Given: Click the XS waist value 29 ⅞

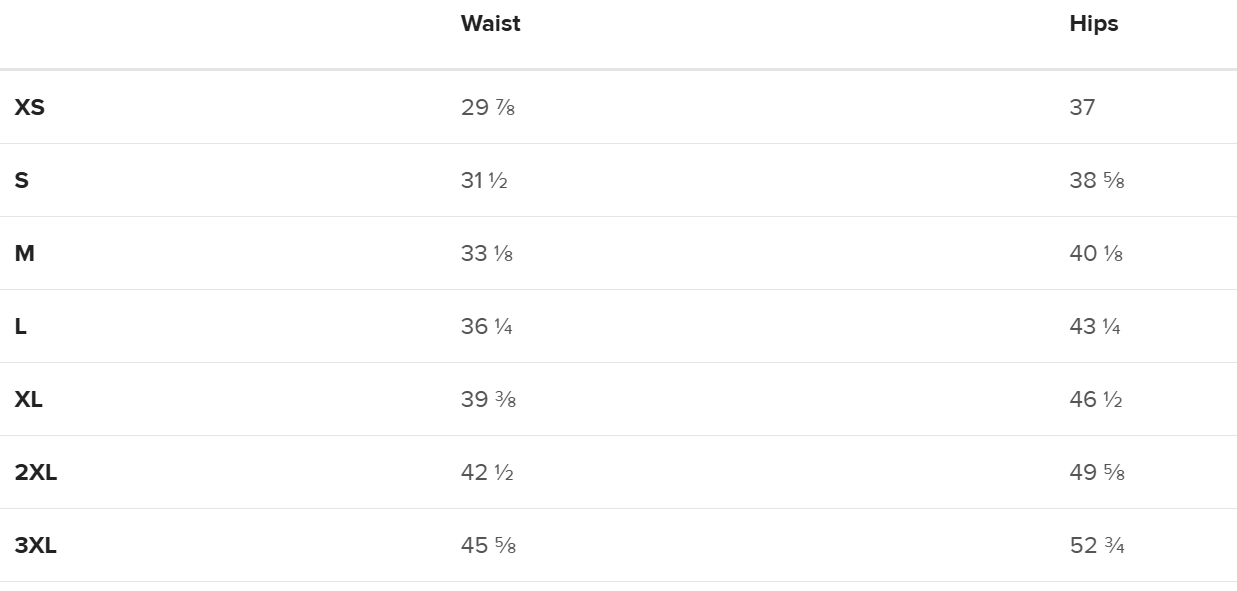Looking at the screenshot, I should (488, 107).
